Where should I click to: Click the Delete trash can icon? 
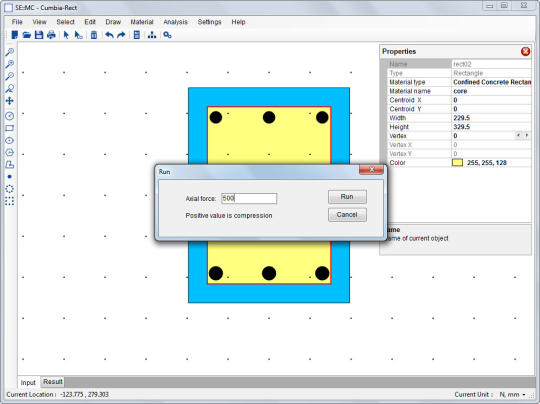(94, 35)
